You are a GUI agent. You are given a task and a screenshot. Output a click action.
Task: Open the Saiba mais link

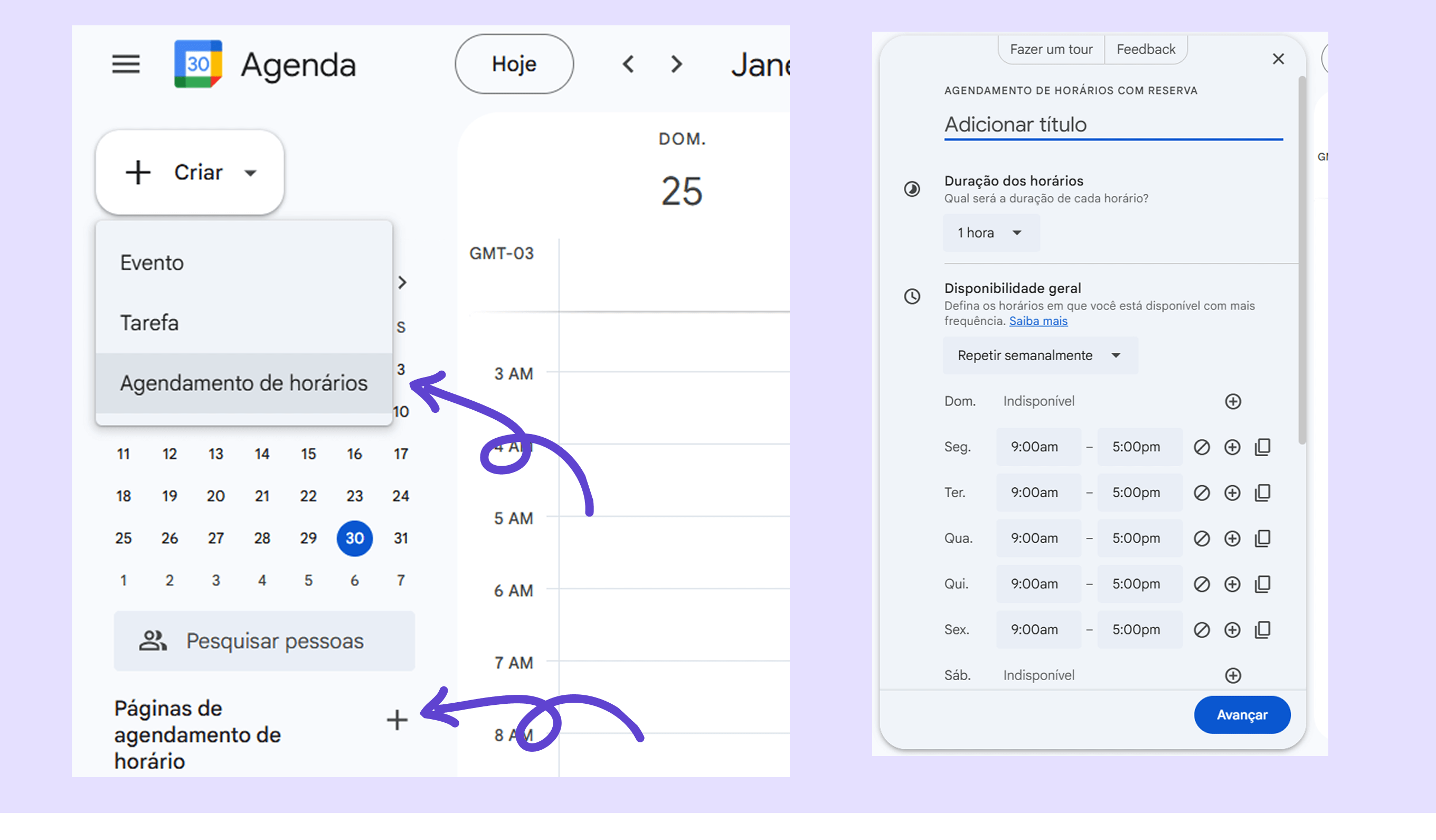(x=1038, y=321)
